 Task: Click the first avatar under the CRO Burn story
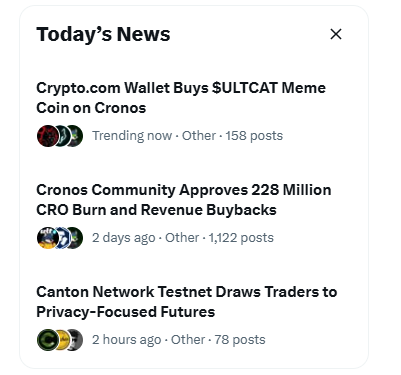[x=48, y=238]
